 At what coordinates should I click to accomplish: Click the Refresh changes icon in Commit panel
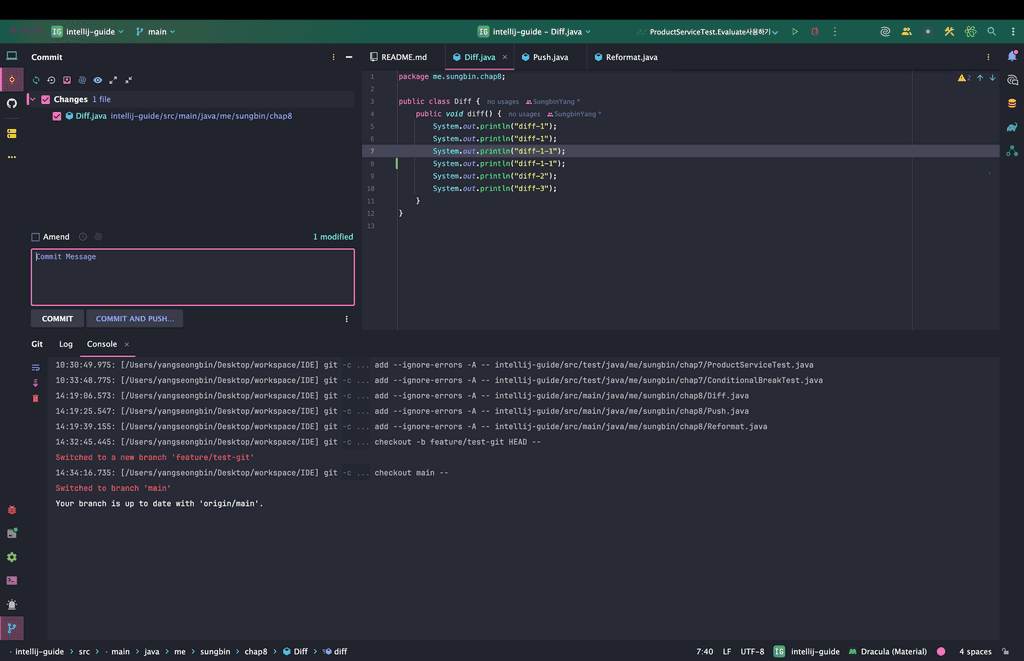point(36,80)
